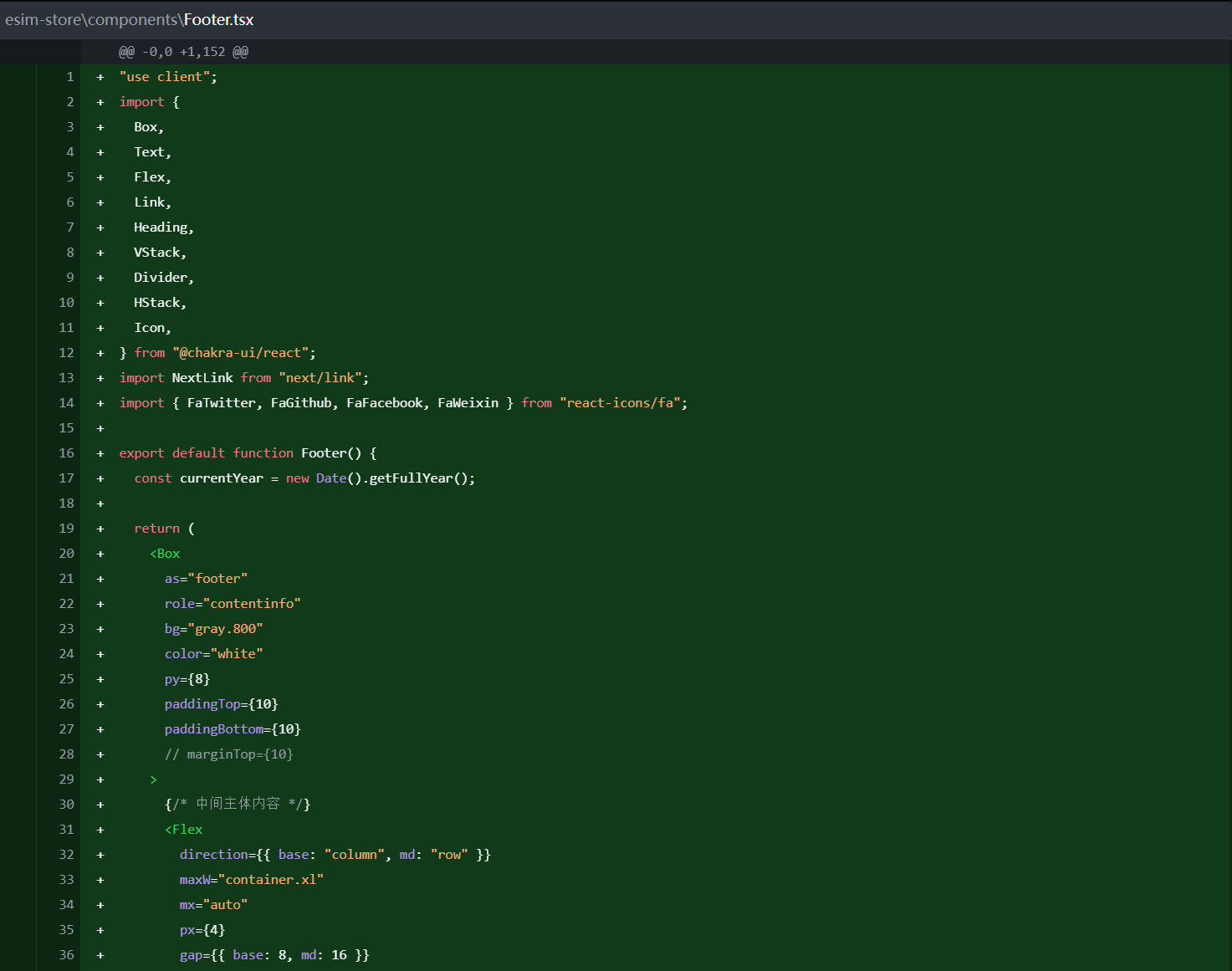The width and height of the screenshot is (1232, 971).
Task: Click the "@chakra-ui/react" string
Action: click(x=241, y=353)
